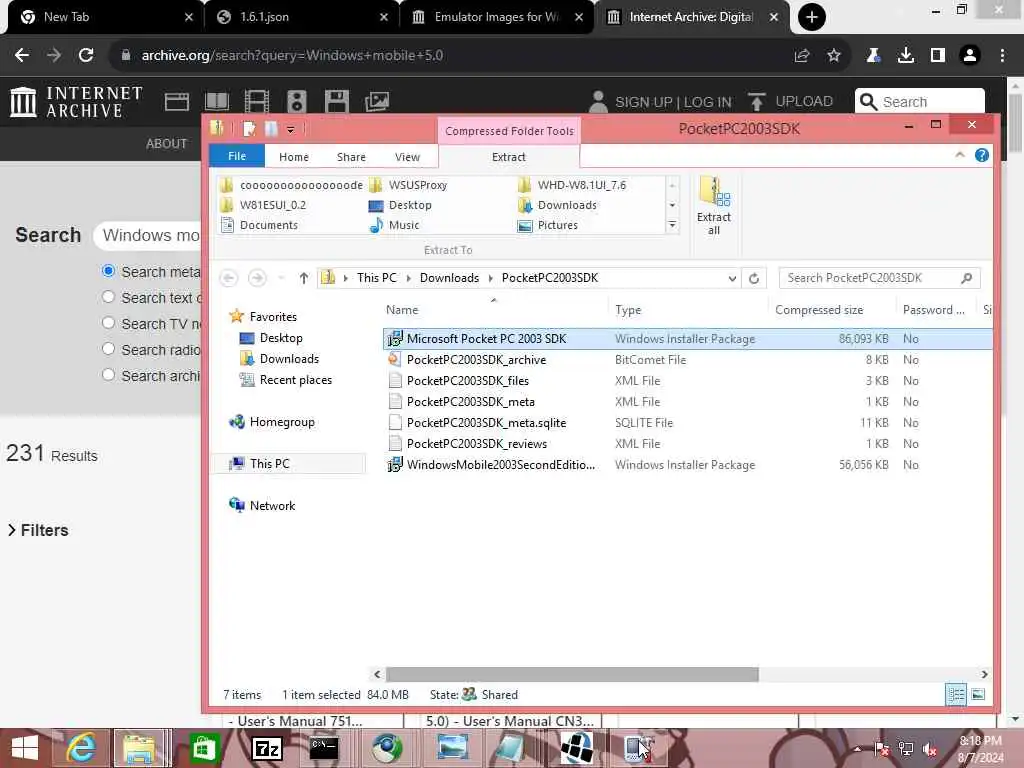Click Internet Archive video film icon

[x=257, y=102]
